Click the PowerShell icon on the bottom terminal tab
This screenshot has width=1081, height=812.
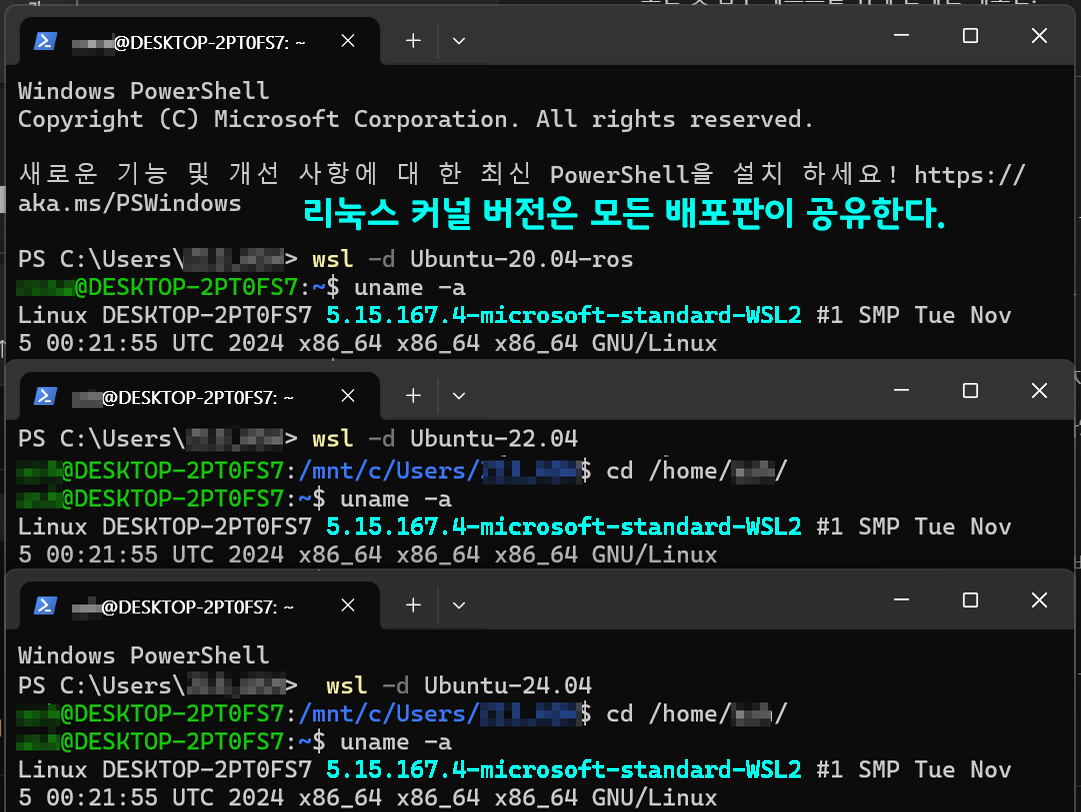45,606
